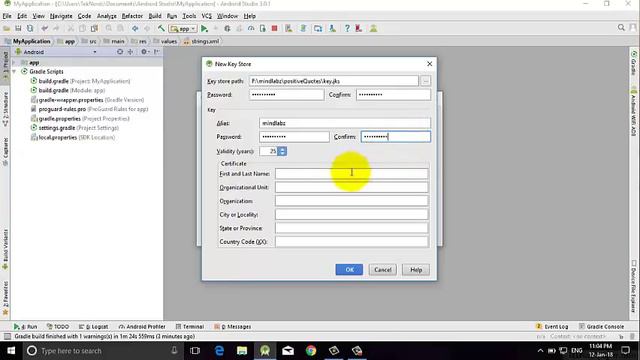Open the Navigate menu

pyautogui.click(x=61, y=16)
